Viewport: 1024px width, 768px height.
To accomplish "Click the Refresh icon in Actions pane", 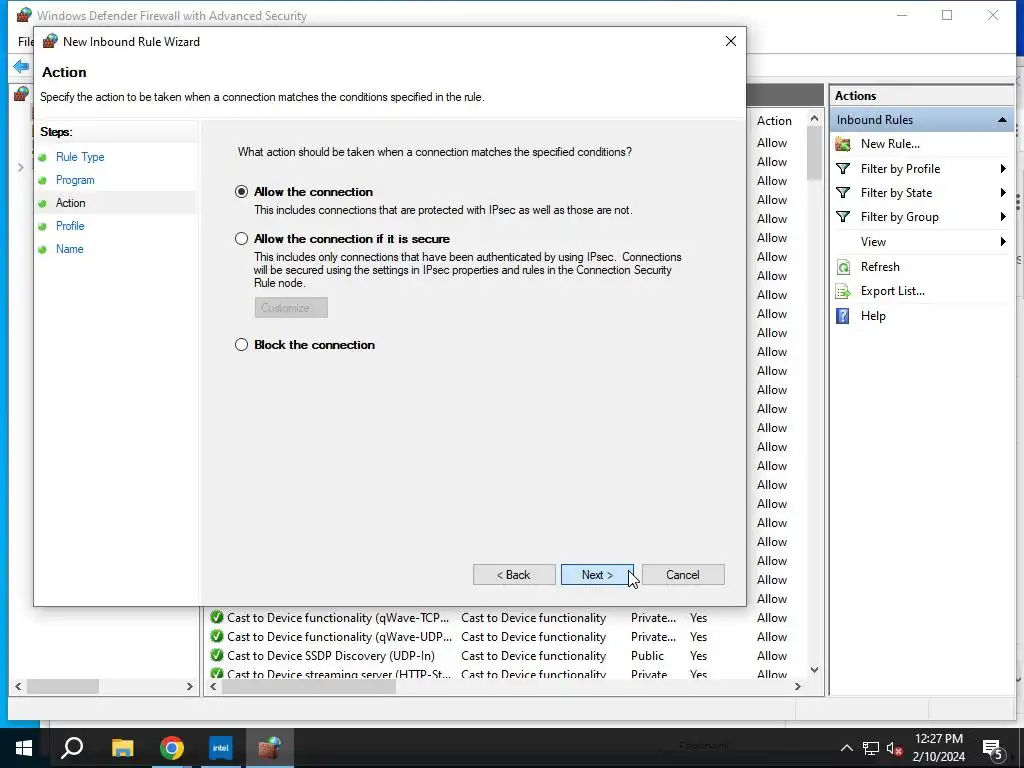I will pos(843,267).
